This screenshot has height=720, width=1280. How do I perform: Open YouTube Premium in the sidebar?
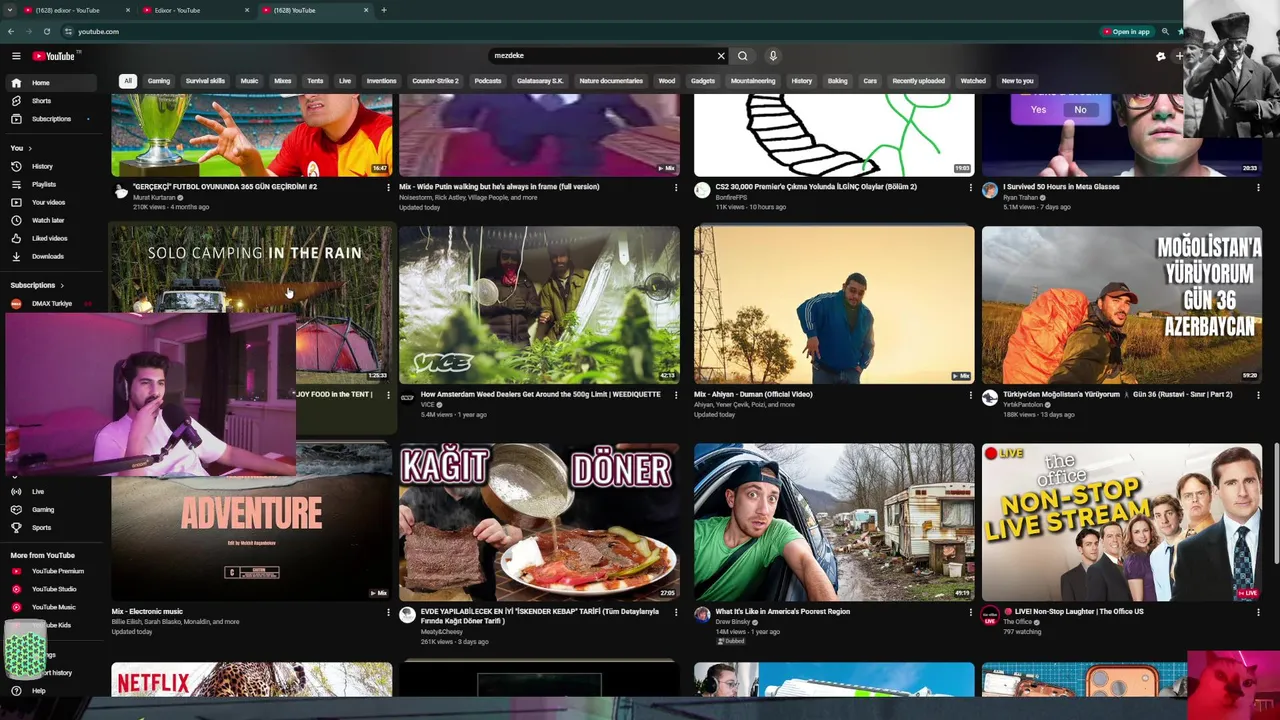(53, 571)
